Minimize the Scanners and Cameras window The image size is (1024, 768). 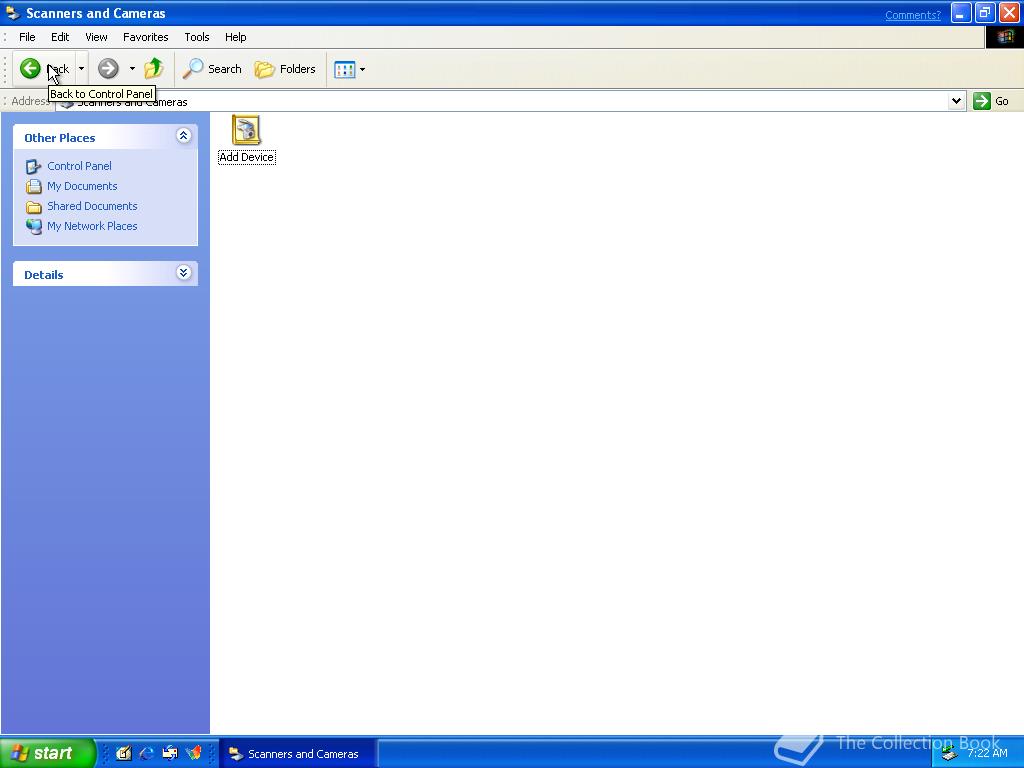click(961, 13)
